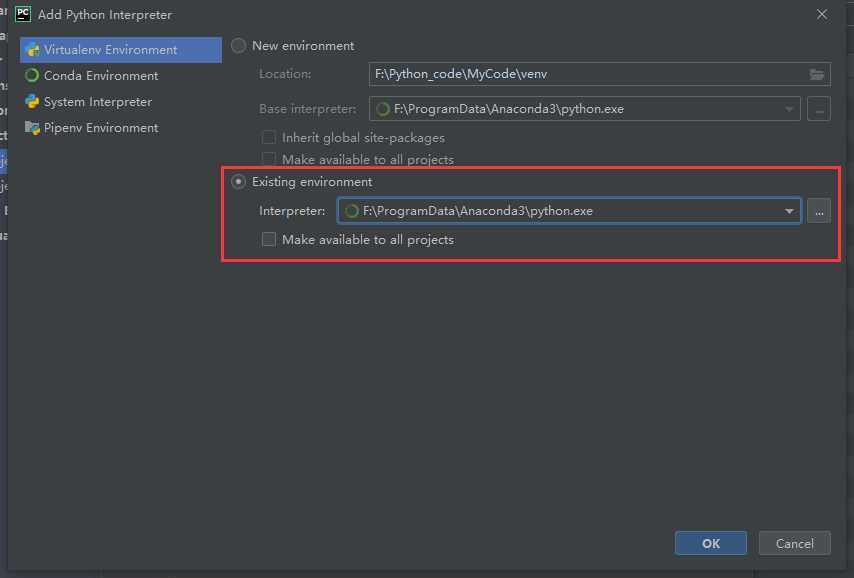Close the Add Python Interpreter dialog
Screen dimensions: 854x578
pyautogui.click(x=822, y=15)
